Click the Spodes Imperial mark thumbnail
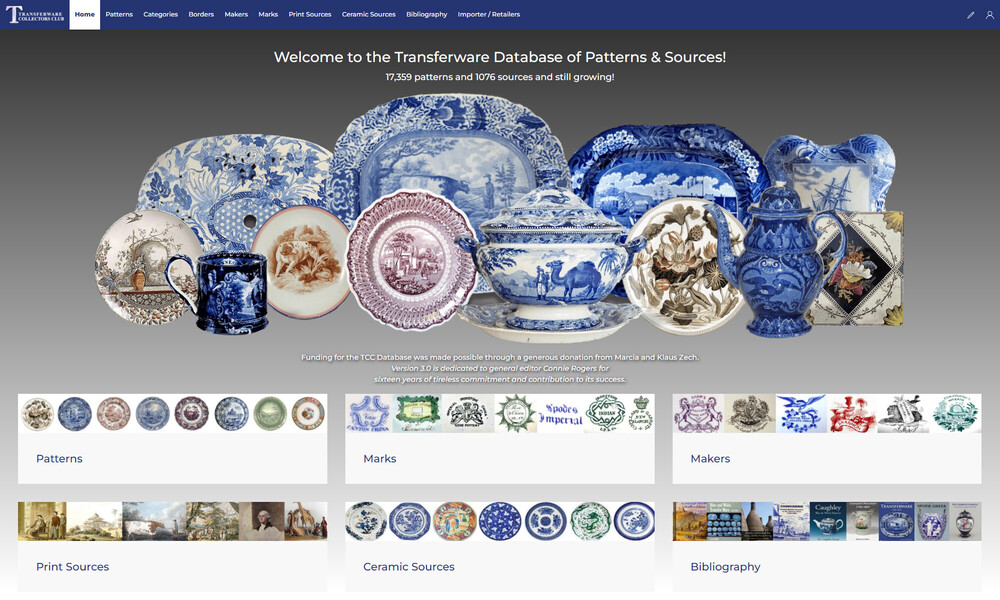The image size is (1000, 600). tap(561, 414)
